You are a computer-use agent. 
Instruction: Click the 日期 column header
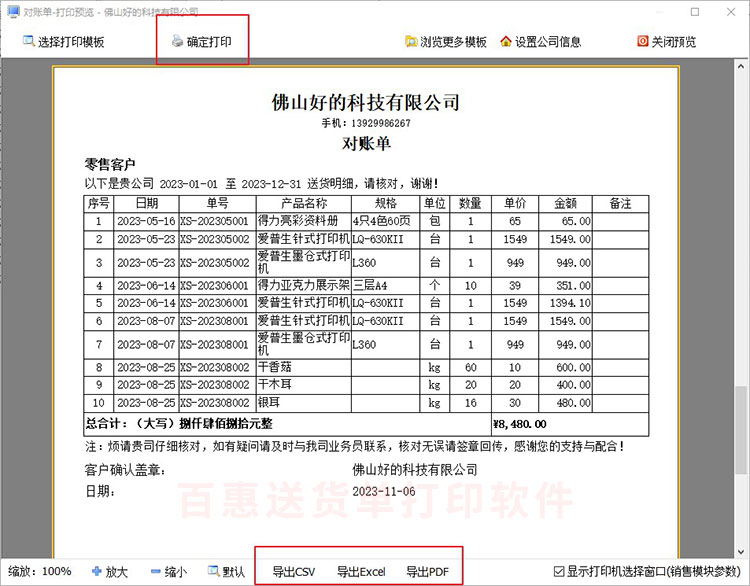pyautogui.click(x=146, y=203)
